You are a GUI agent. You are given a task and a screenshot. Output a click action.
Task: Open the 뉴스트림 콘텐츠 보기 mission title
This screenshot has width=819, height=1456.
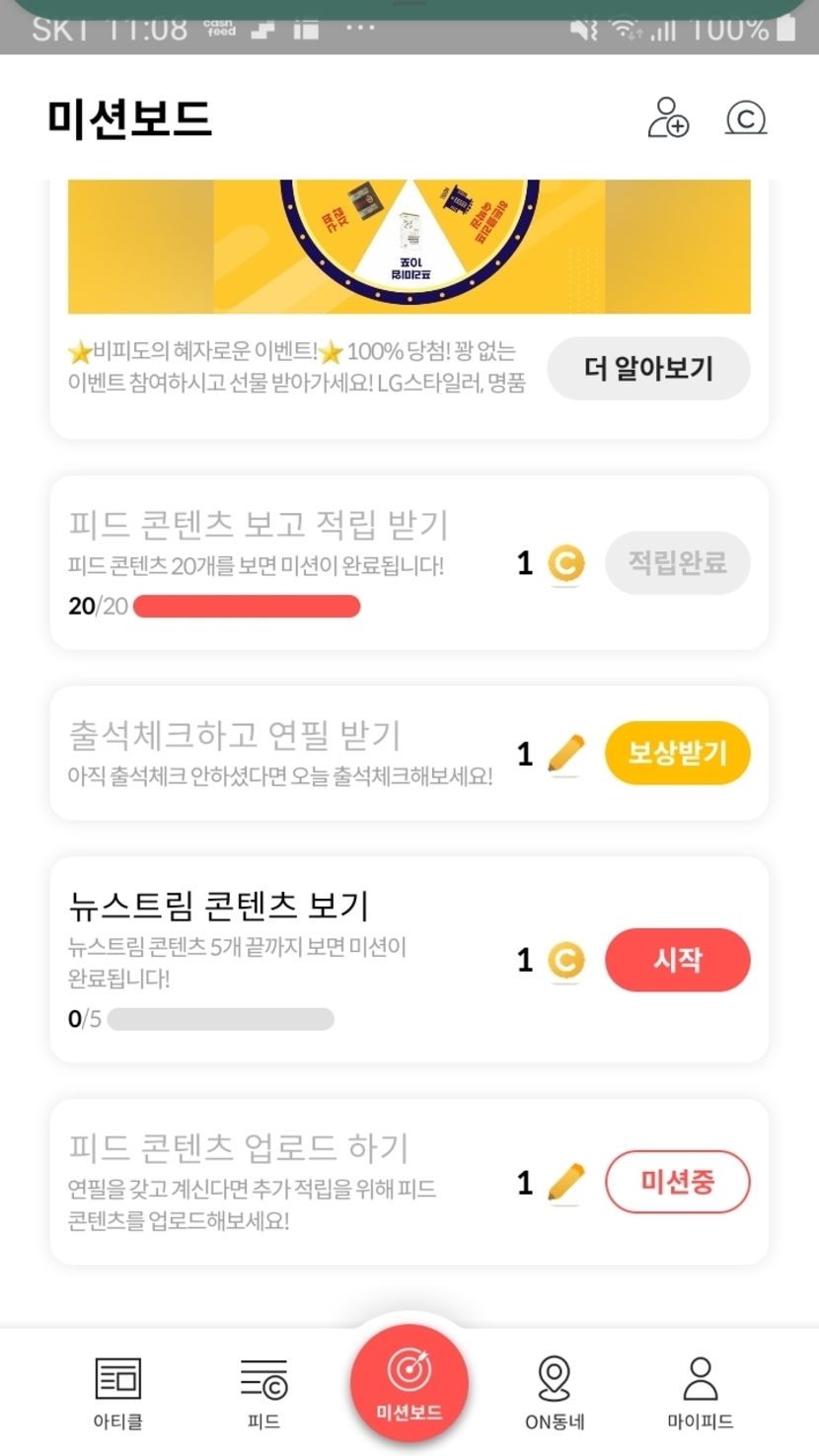218,905
